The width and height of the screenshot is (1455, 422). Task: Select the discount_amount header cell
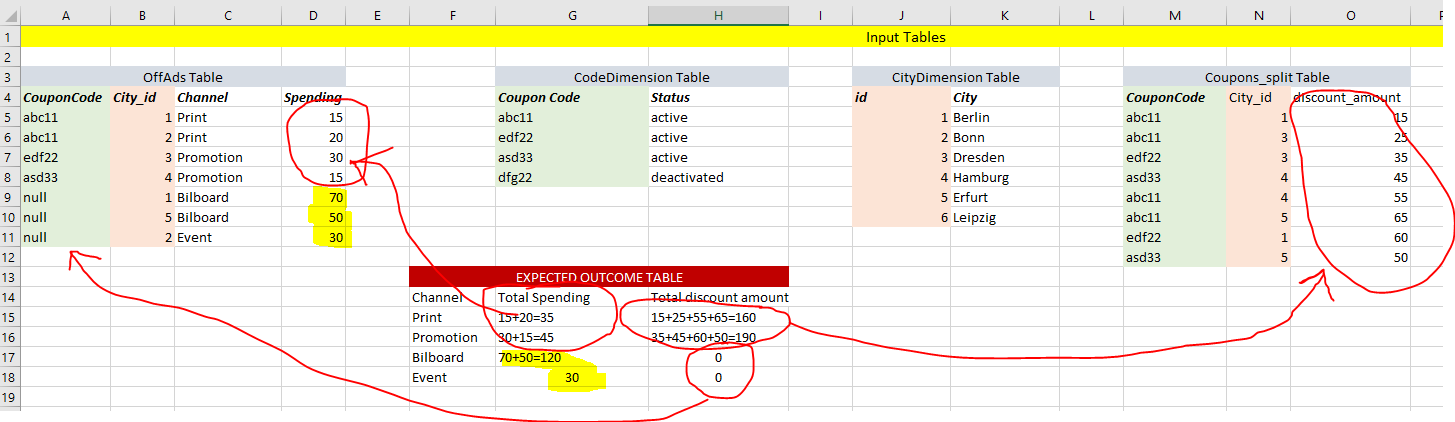(x=1350, y=97)
